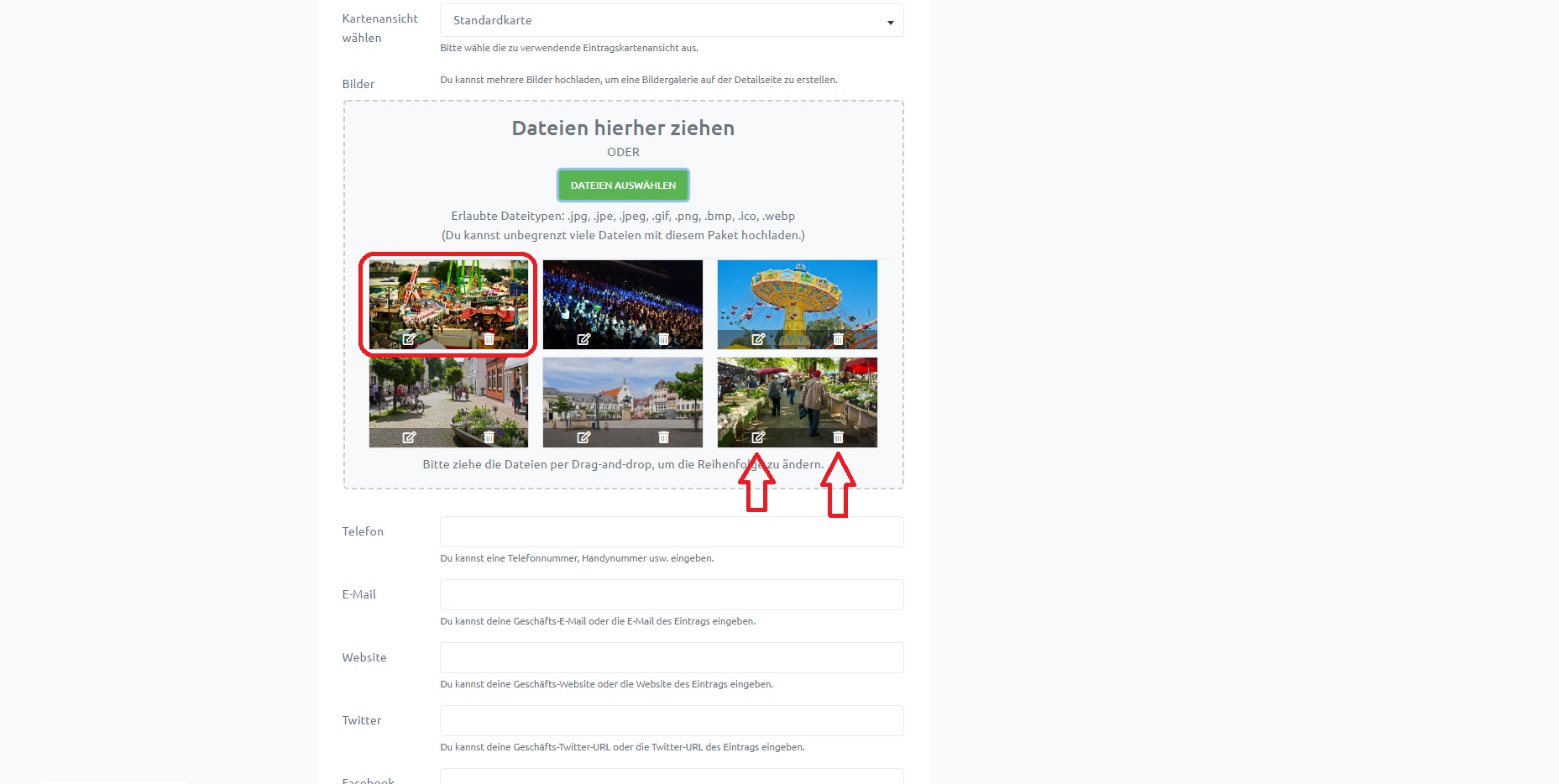Click the DATEIEN AUSWÄHLEN button

(x=623, y=186)
